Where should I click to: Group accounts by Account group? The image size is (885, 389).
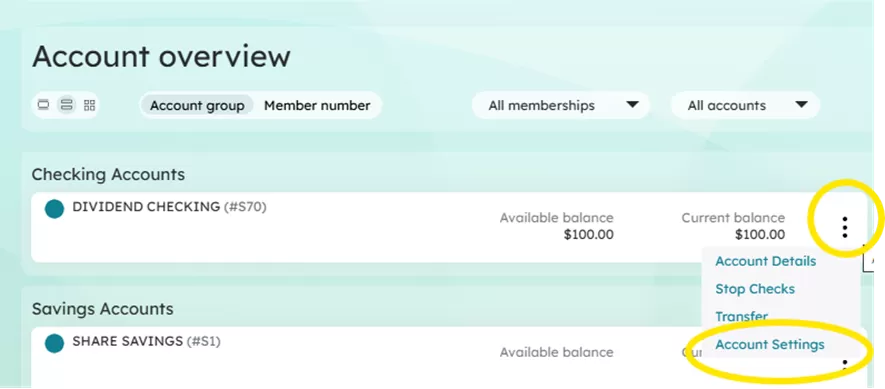[197, 106]
